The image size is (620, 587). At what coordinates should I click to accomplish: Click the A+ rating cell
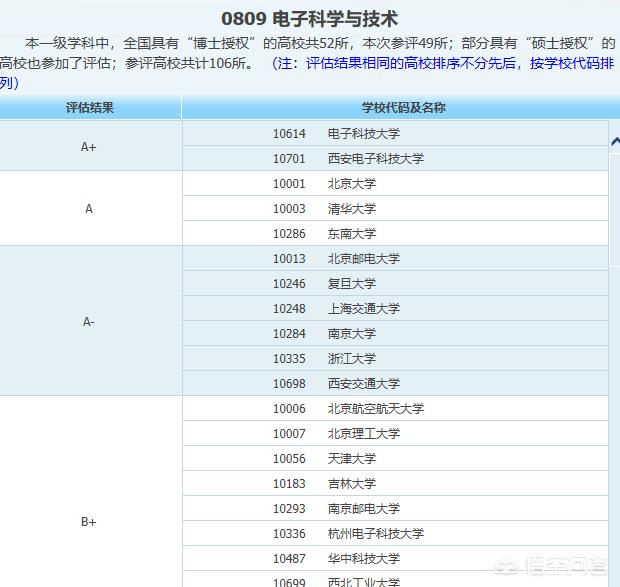89,146
